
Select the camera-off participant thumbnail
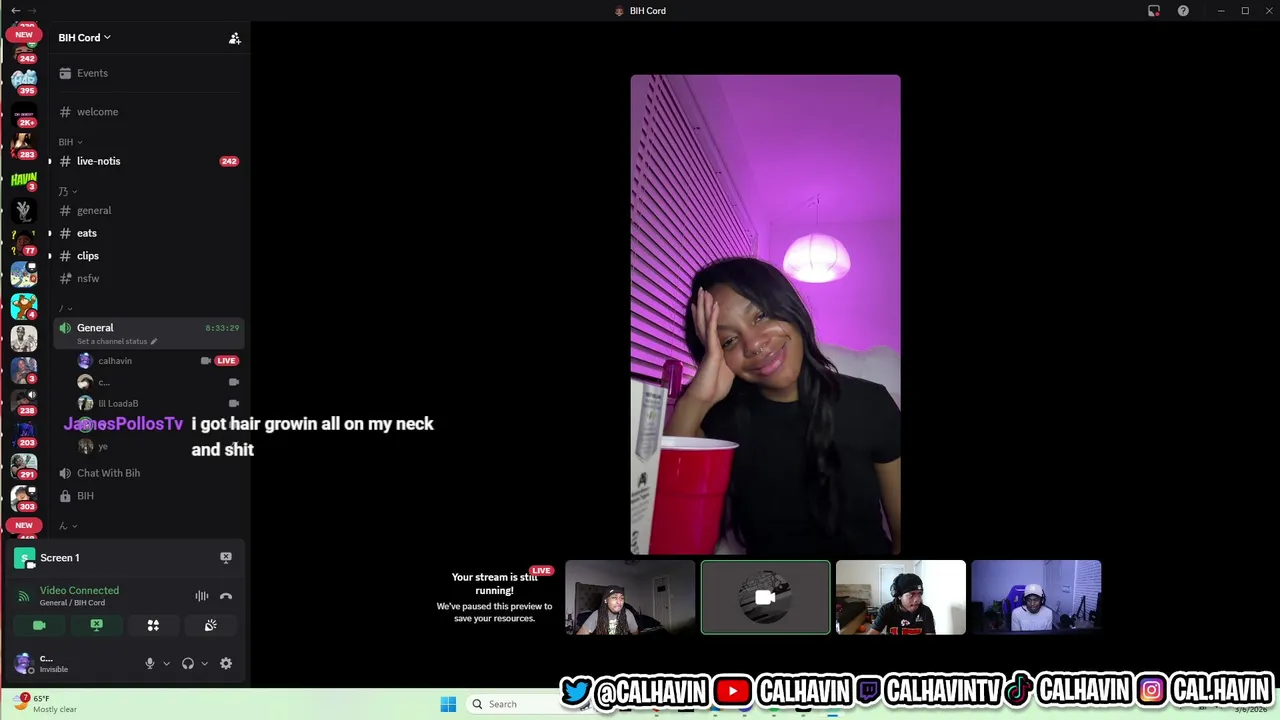click(765, 598)
